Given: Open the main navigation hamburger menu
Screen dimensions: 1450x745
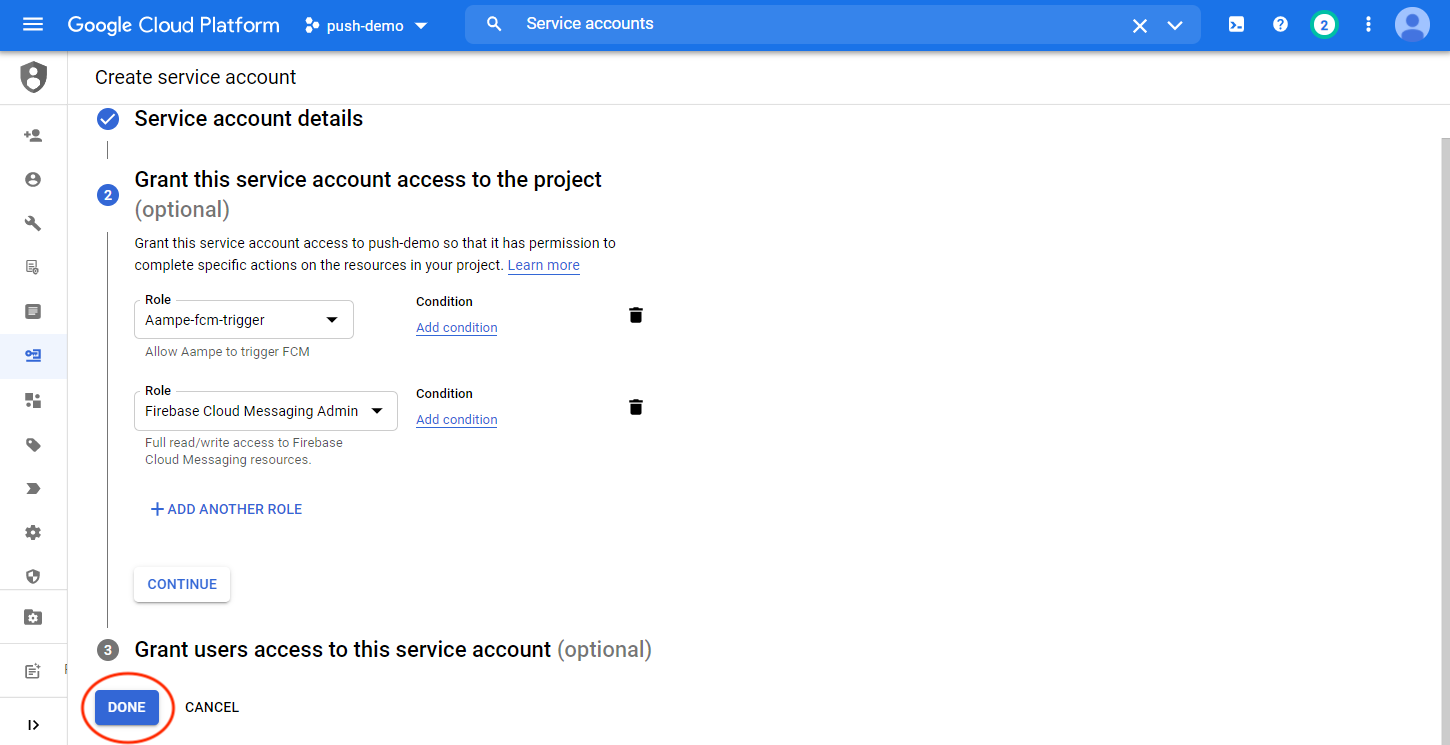Looking at the screenshot, I should pyautogui.click(x=33, y=25).
